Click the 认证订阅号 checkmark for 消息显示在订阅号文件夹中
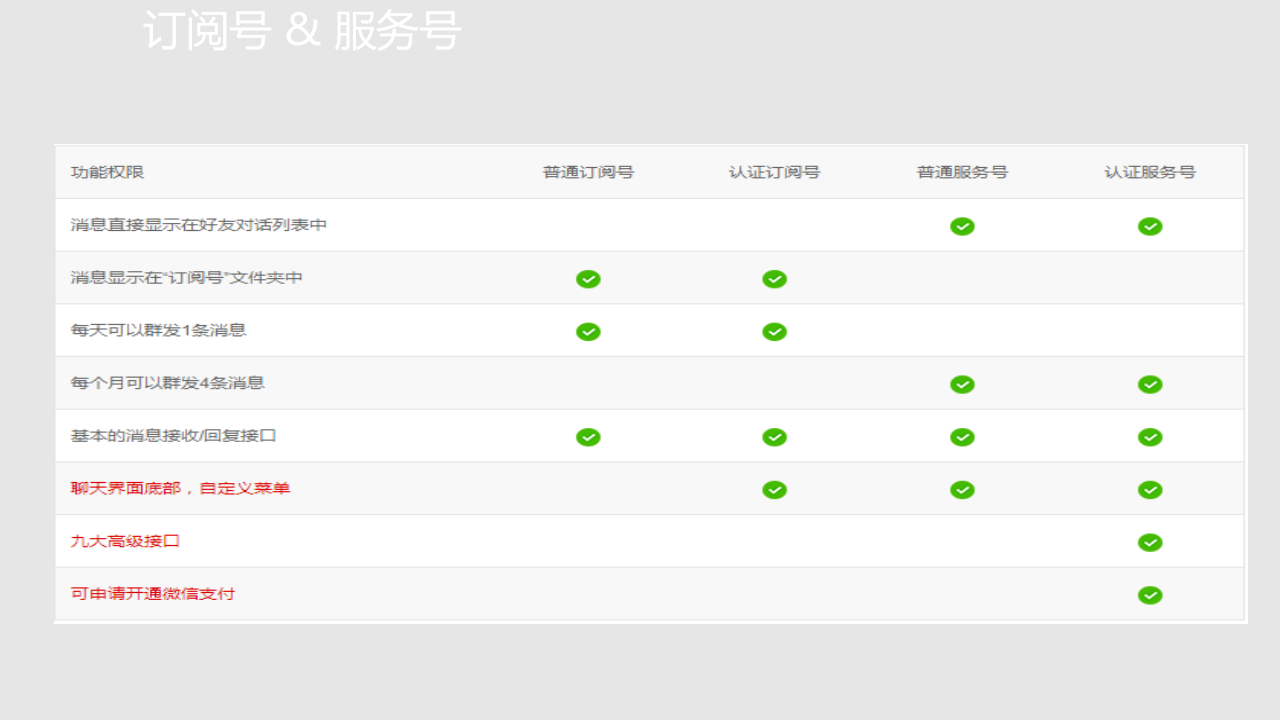The height and width of the screenshot is (720, 1280). pyautogui.click(x=774, y=279)
